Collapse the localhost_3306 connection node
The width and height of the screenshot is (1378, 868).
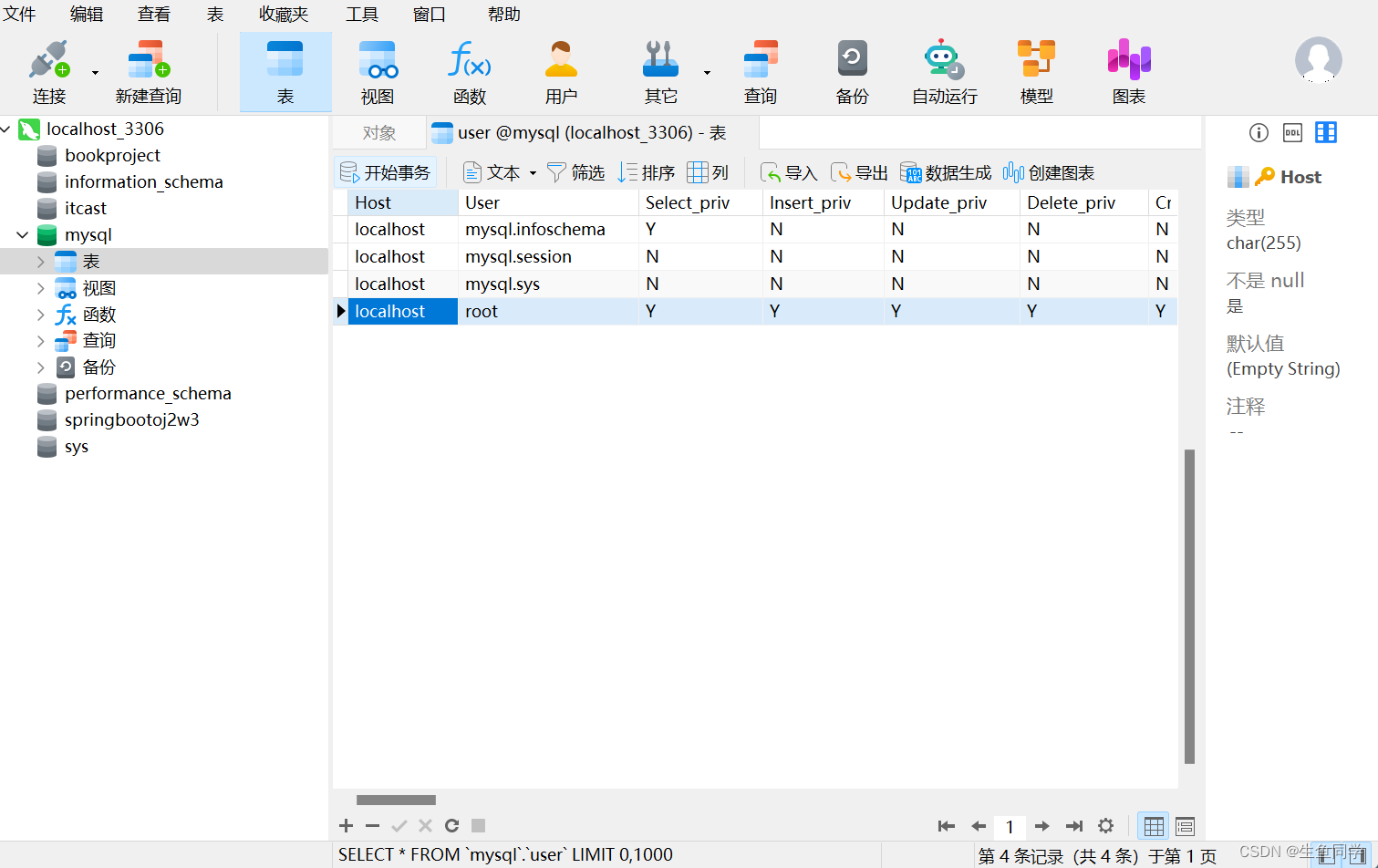6,129
